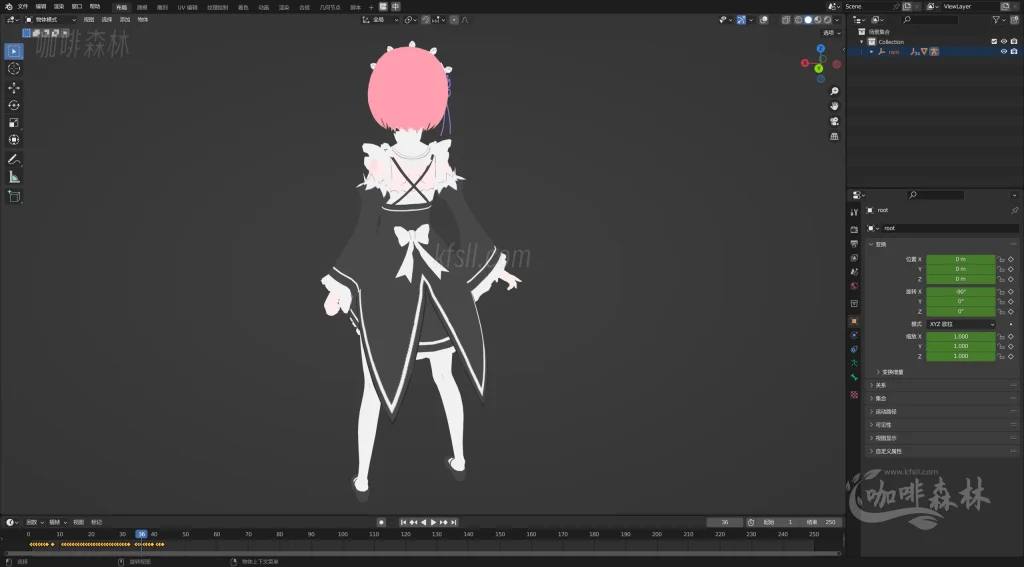Switch to the Animation workspace tab

(x=263, y=7)
